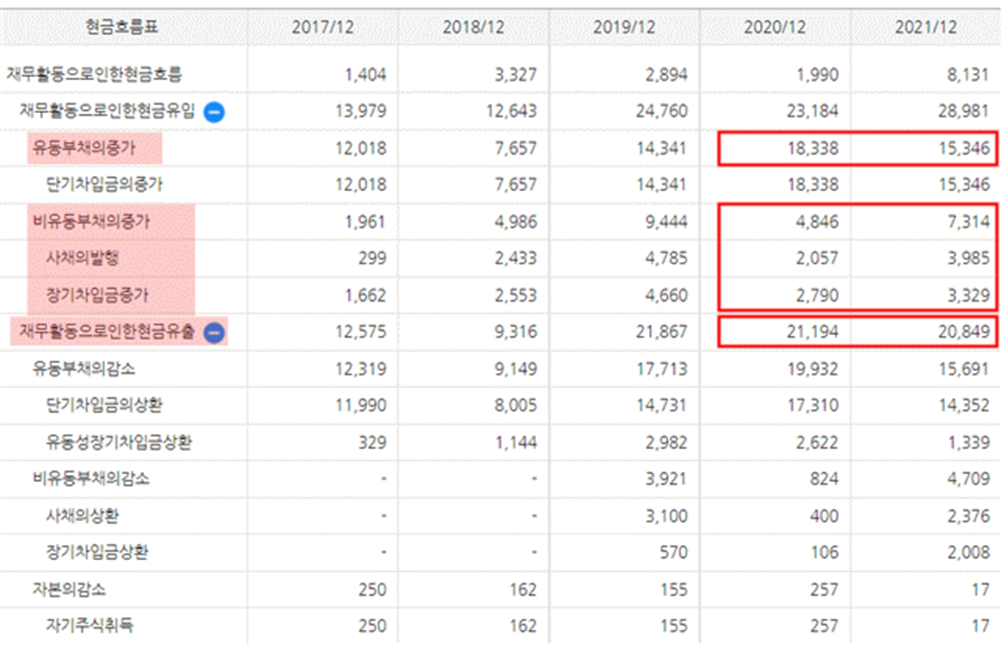Click the value 15,691 in 유동부채의감소 row
Screen dimensions: 1004x652
(964, 370)
